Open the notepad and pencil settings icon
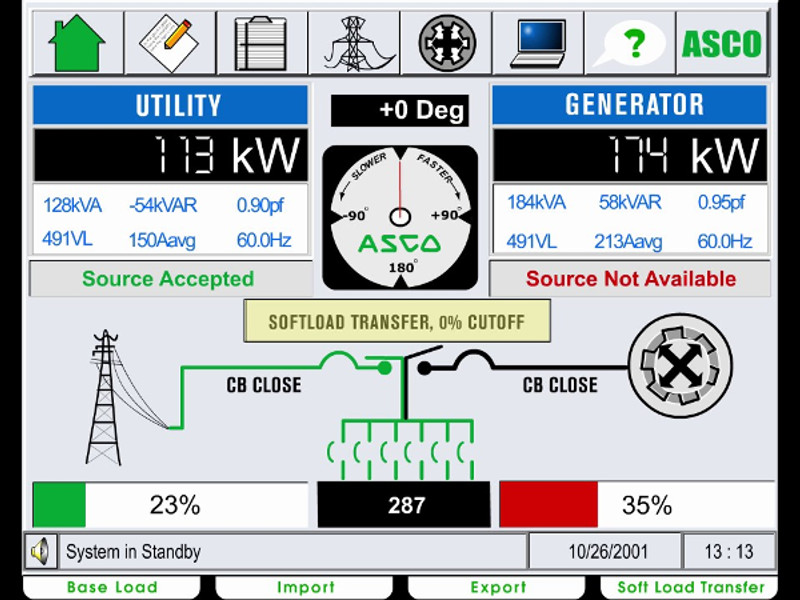The width and height of the screenshot is (800, 600). click(x=170, y=43)
